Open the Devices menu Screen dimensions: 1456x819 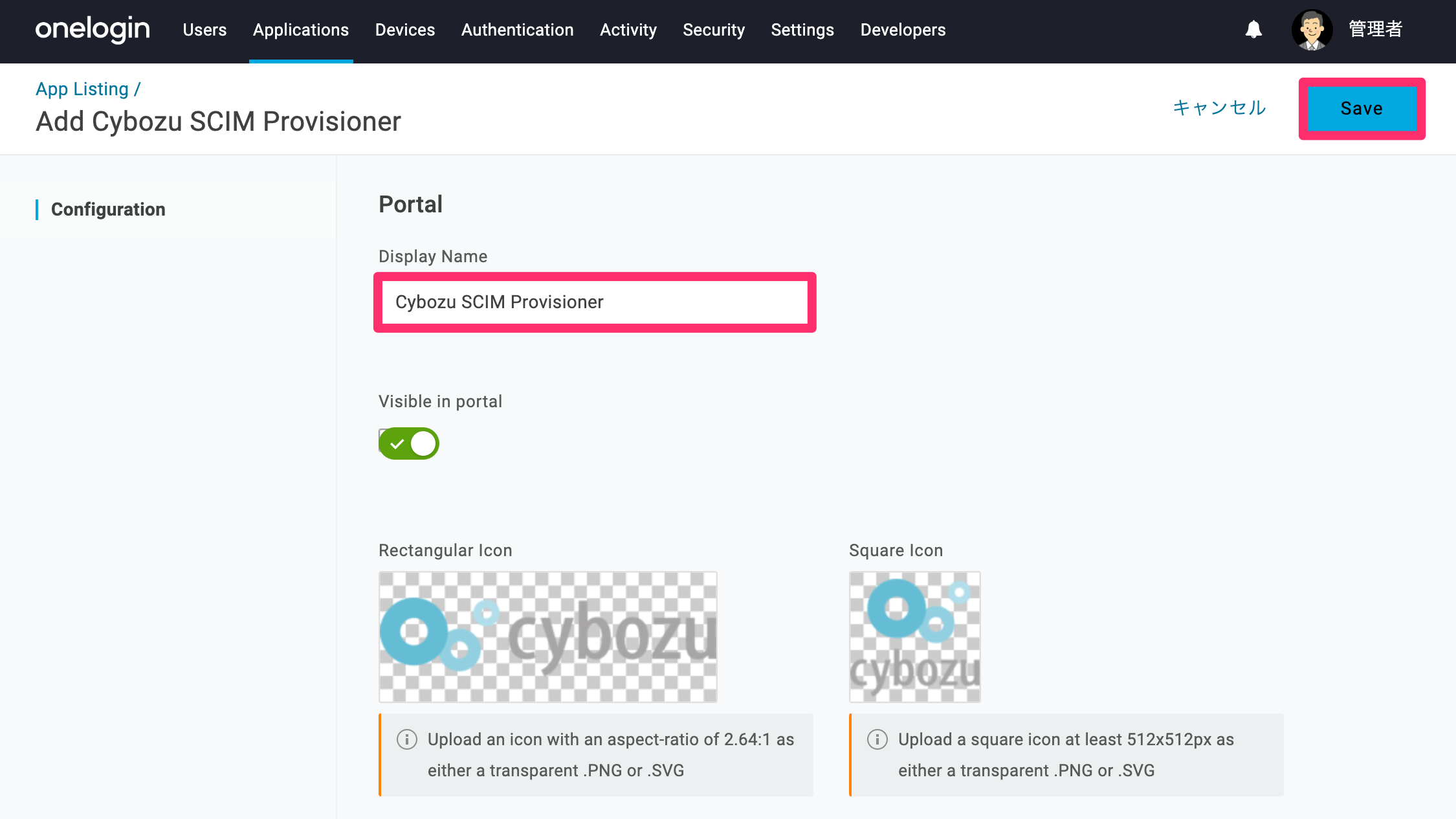pyautogui.click(x=405, y=30)
